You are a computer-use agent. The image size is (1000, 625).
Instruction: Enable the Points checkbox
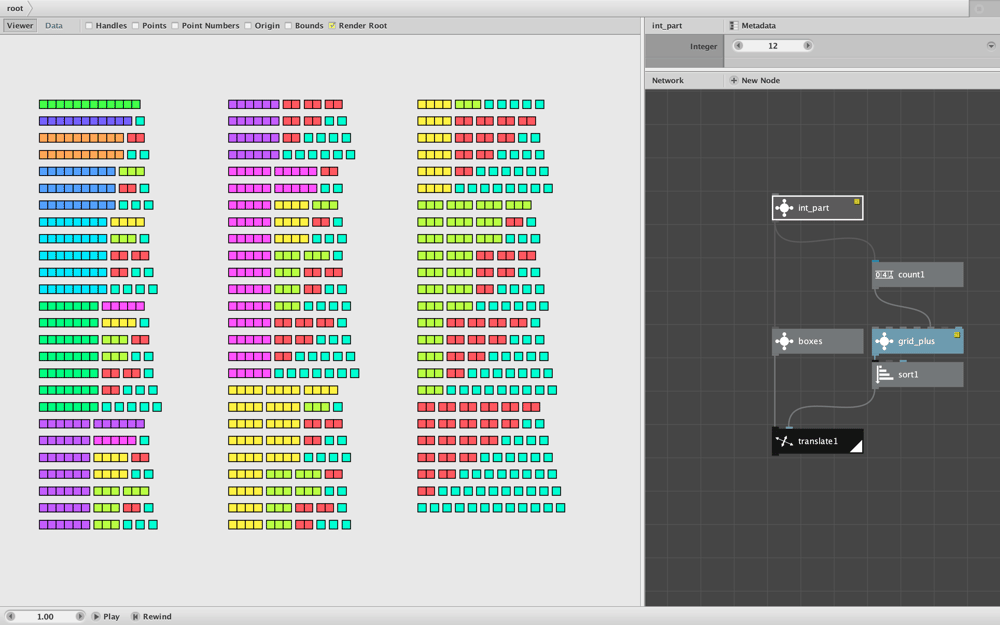[135, 26]
